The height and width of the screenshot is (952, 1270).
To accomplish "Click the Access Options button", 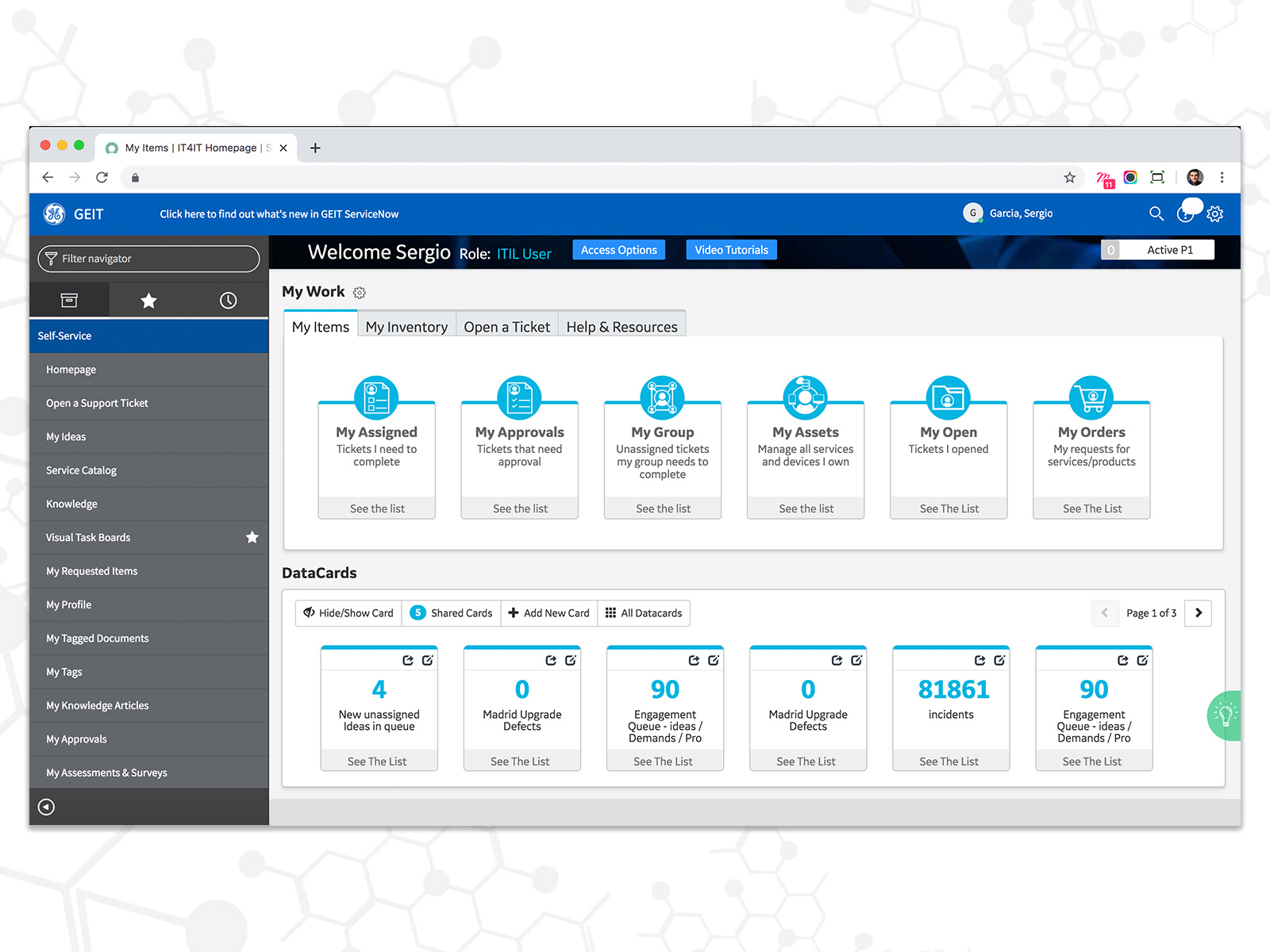I will tap(618, 250).
